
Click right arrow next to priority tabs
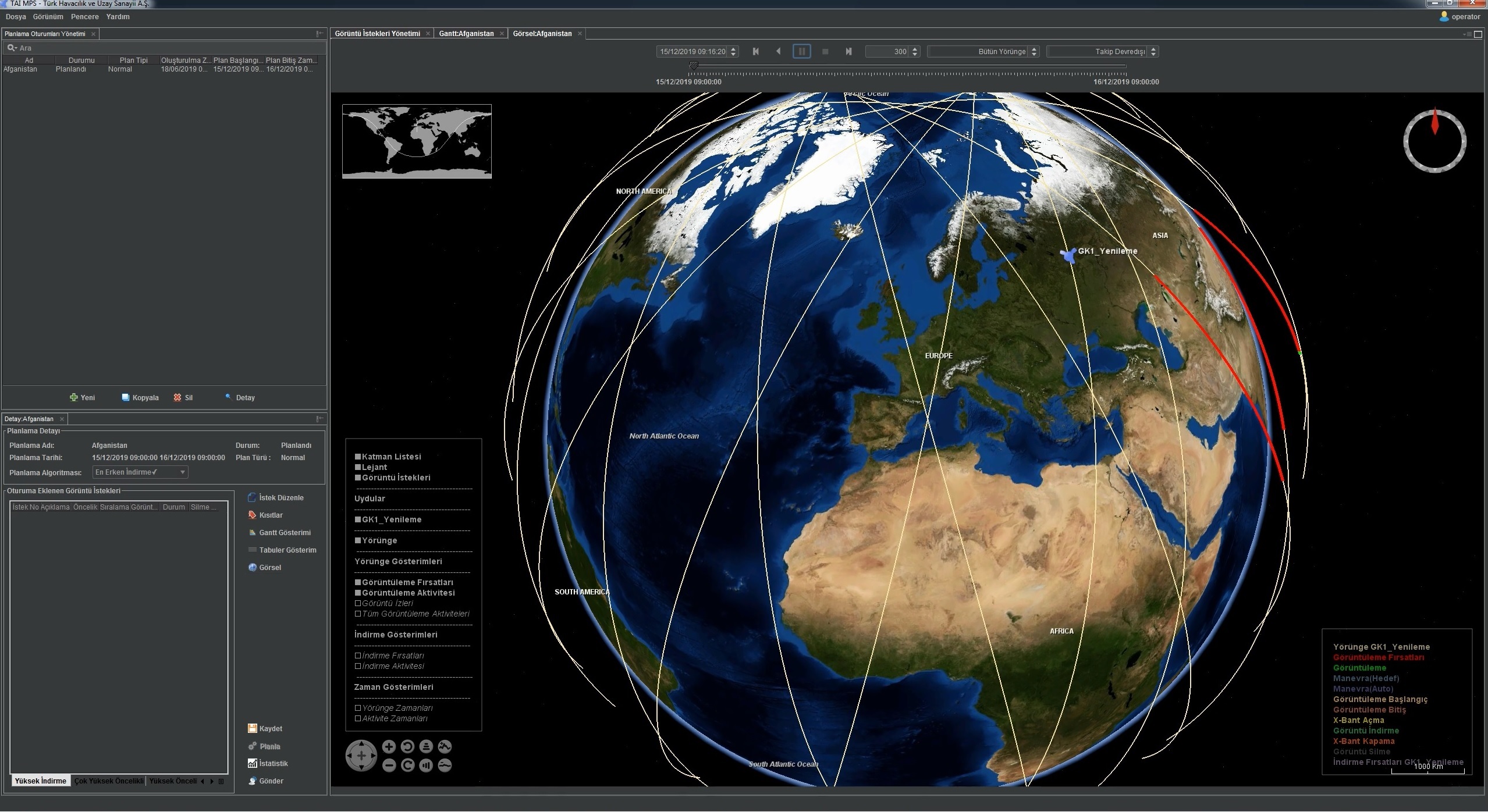[x=212, y=782]
